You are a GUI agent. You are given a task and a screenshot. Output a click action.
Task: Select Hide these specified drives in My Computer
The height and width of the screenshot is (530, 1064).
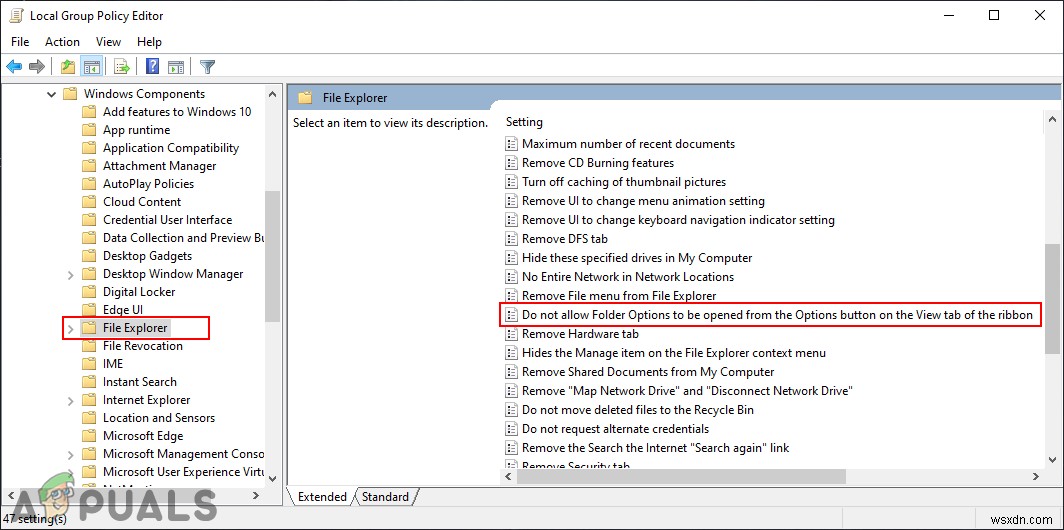point(637,258)
